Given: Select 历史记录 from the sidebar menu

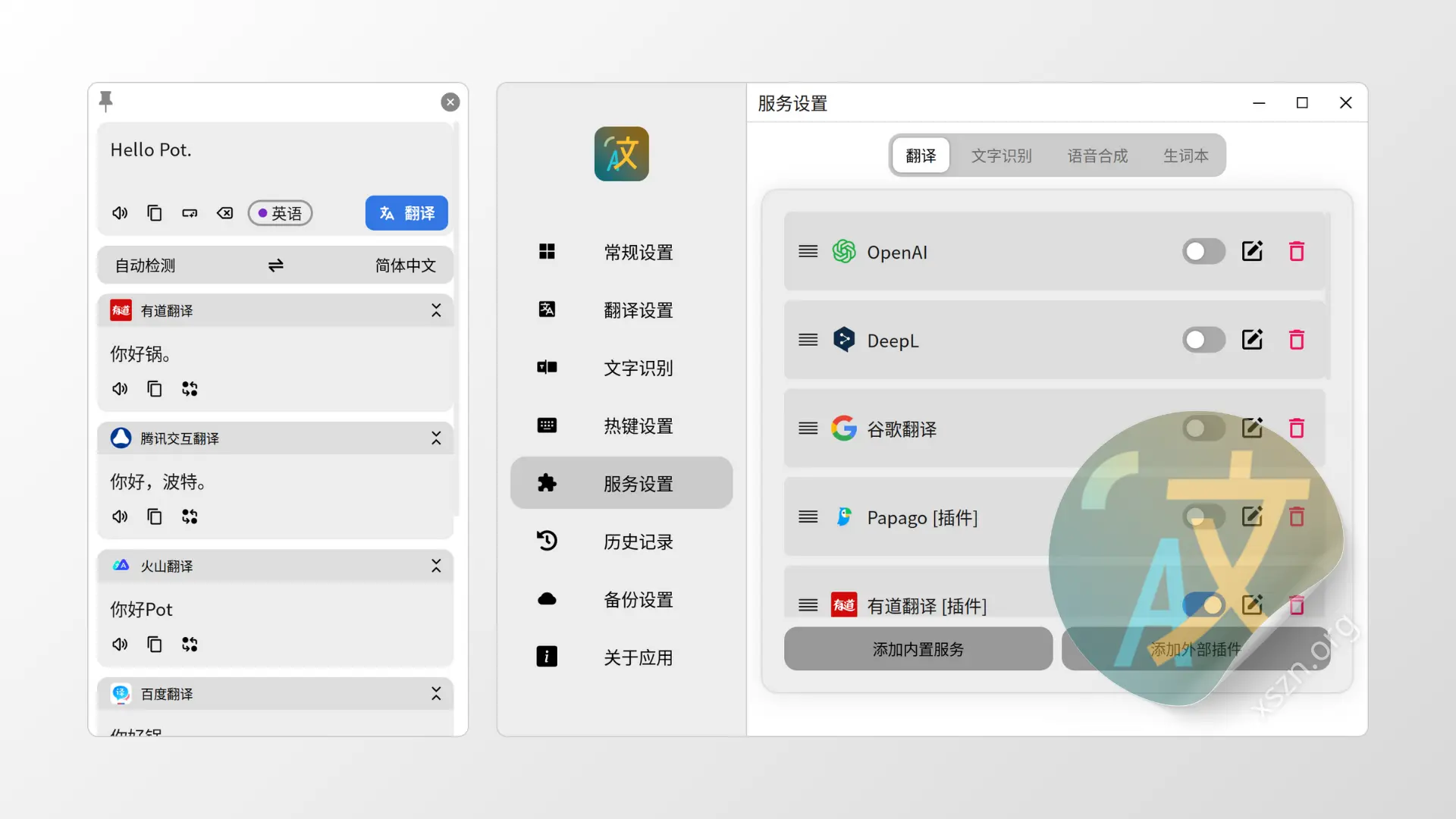Looking at the screenshot, I should click(x=638, y=541).
